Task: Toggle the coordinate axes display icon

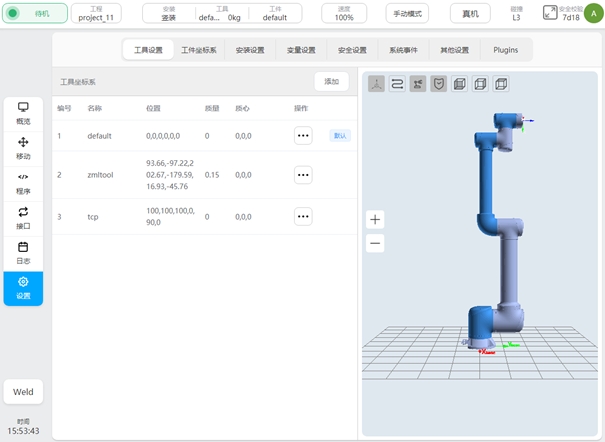Action: (x=376, y=84)
